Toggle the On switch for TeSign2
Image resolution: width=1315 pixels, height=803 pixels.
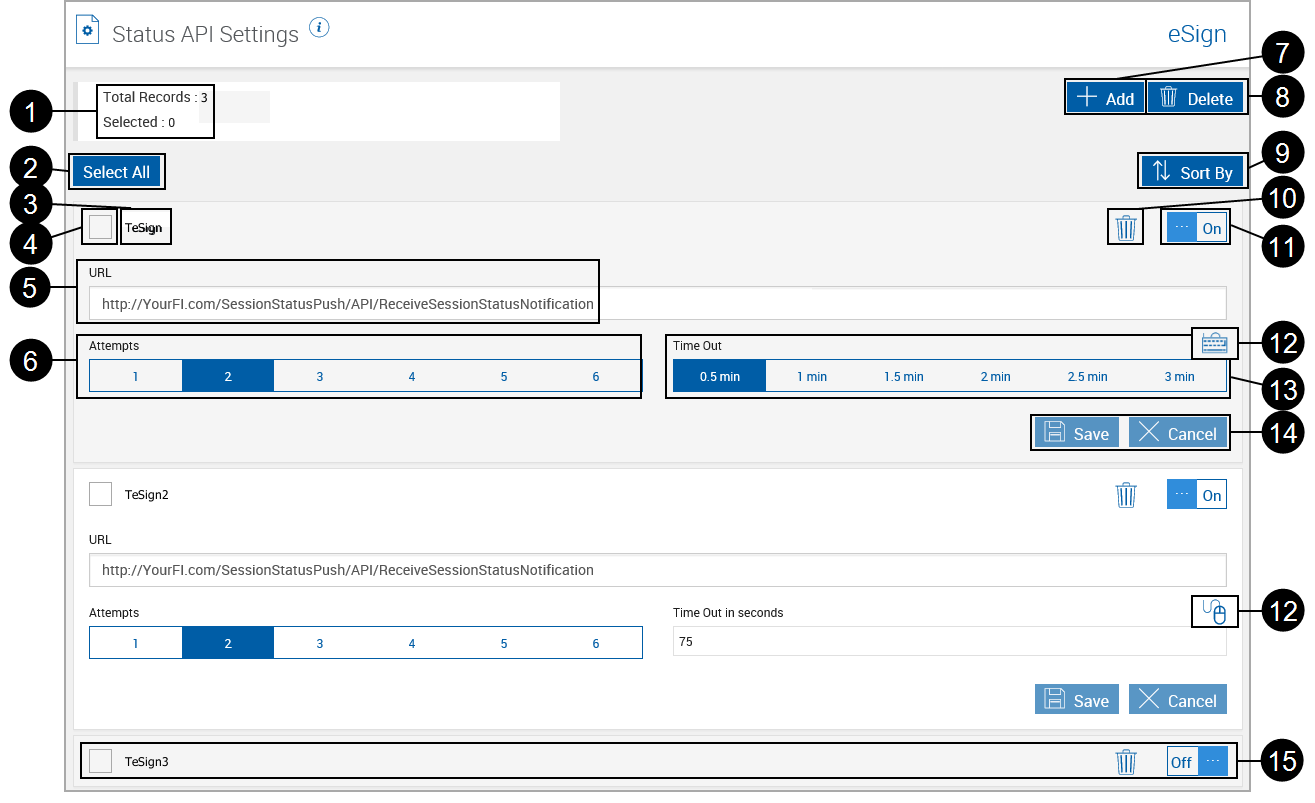point(1197,495)
